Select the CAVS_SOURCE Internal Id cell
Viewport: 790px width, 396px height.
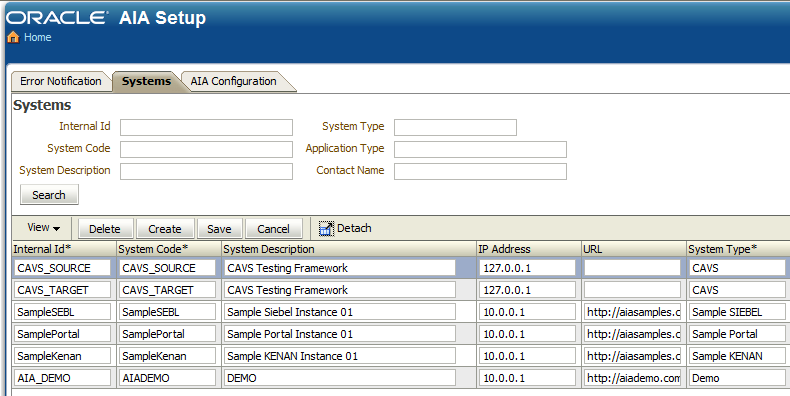(x=62, y=268)
